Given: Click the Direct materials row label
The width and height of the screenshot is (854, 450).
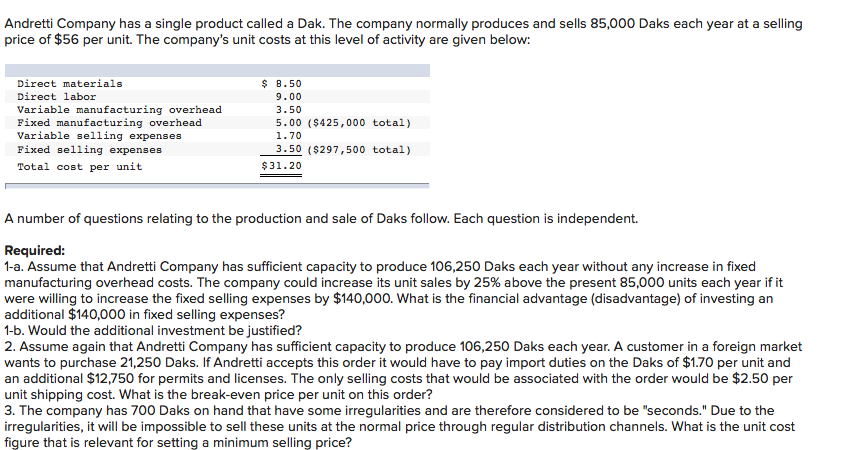Looking at the screenshot, I should [70, 83].
